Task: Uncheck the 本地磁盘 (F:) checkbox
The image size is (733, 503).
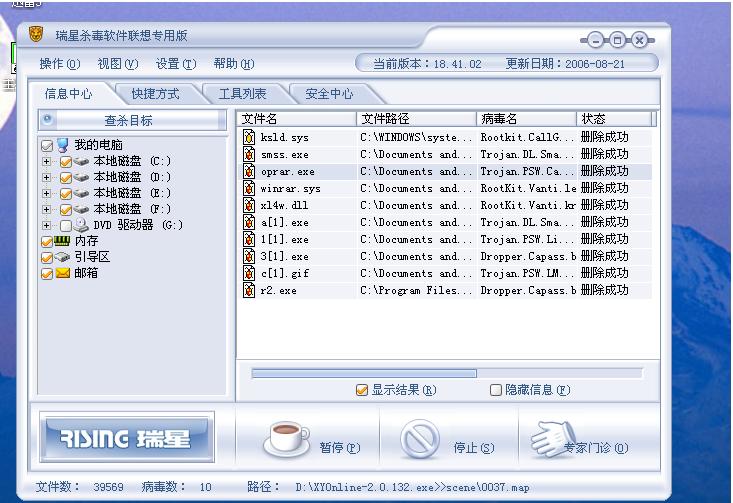Action: pos(65,209)
